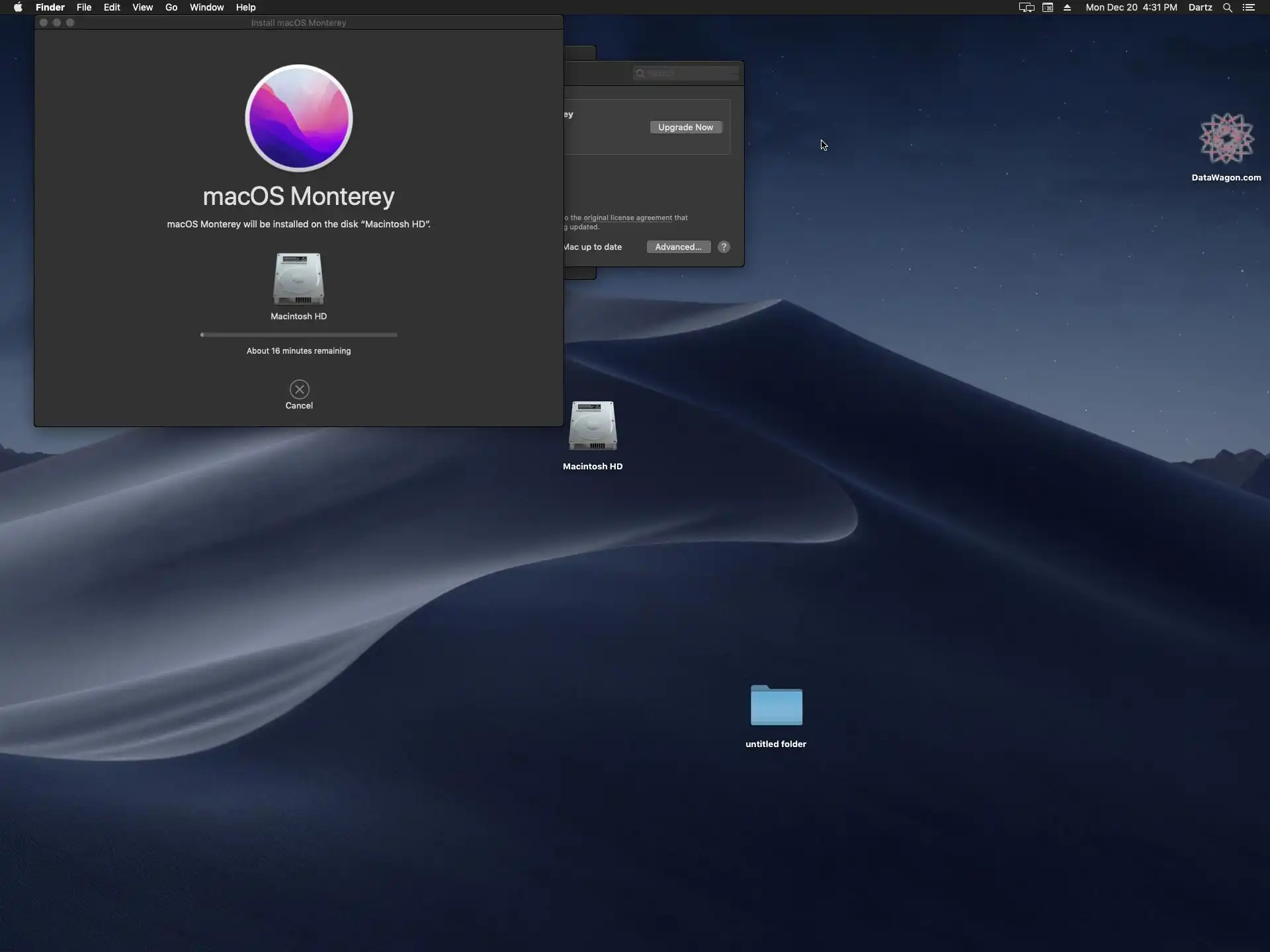Open the Go menu
The height and width of the screenshot is (952, 1270).
(x=171, y=7)
